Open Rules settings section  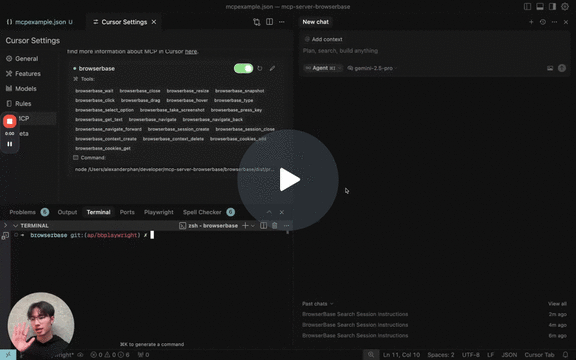pyautogui.click(x=19, y=104)
